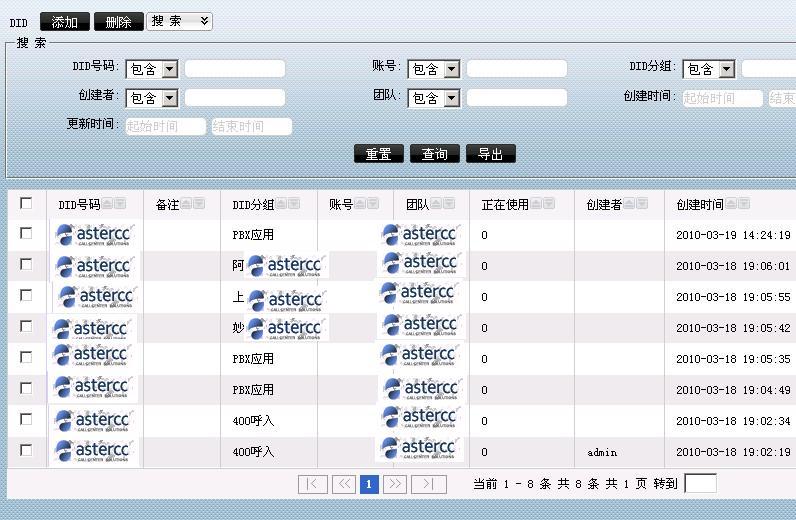Check the row created 2010-03-18 19:06:01
The image size is (796, 520).
click(x=26, y=264)
